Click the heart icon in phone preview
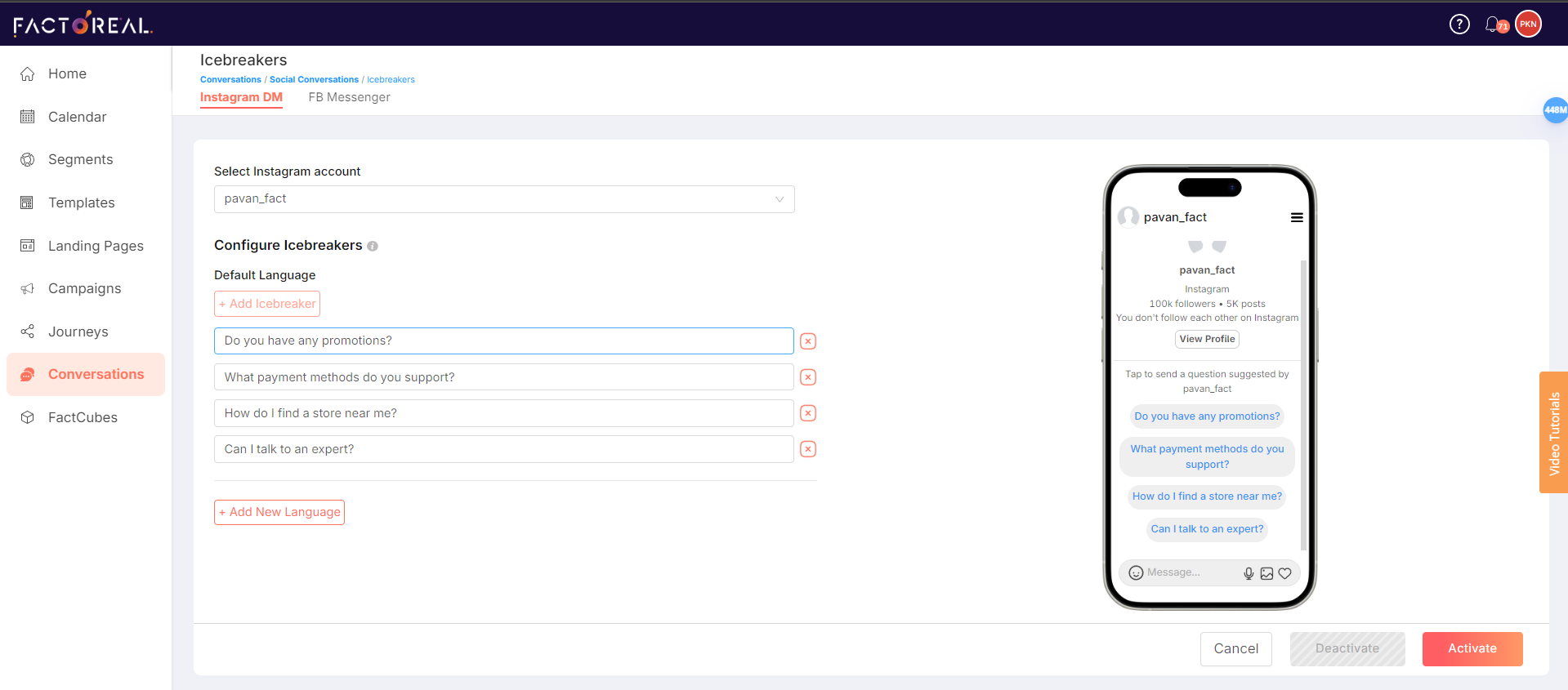 [x=1284, y=573]
